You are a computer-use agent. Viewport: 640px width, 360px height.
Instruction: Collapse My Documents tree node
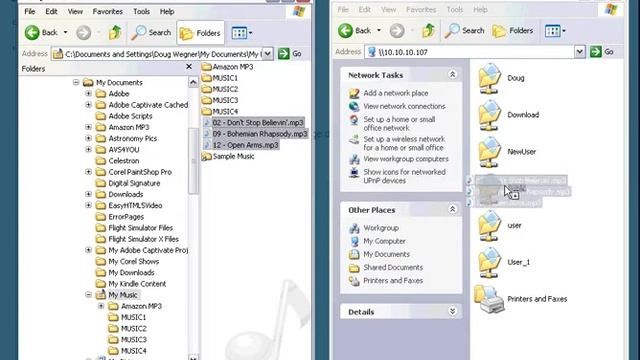[x=76, y=82]
